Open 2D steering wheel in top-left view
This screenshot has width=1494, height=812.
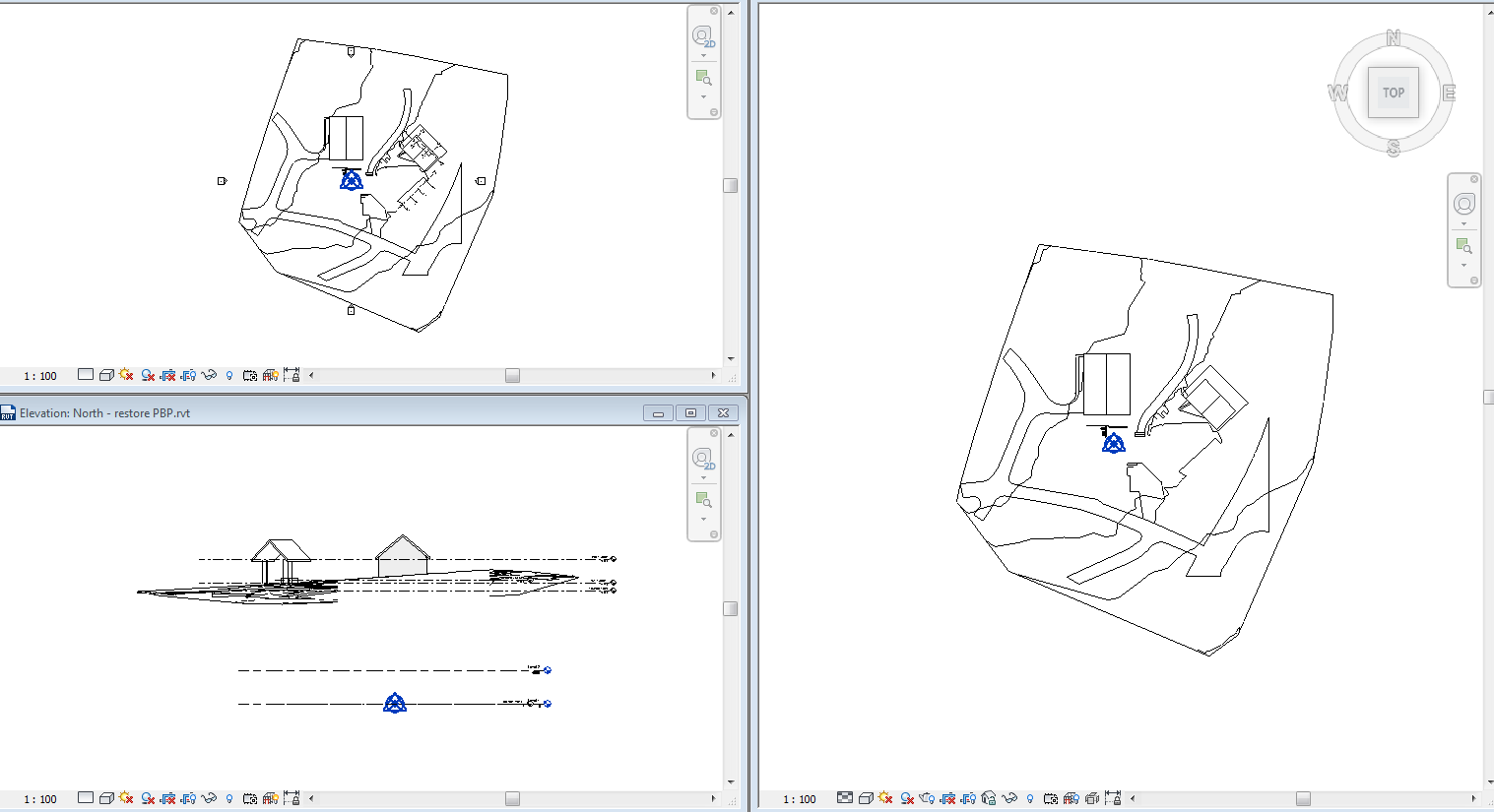pos(703,37)
